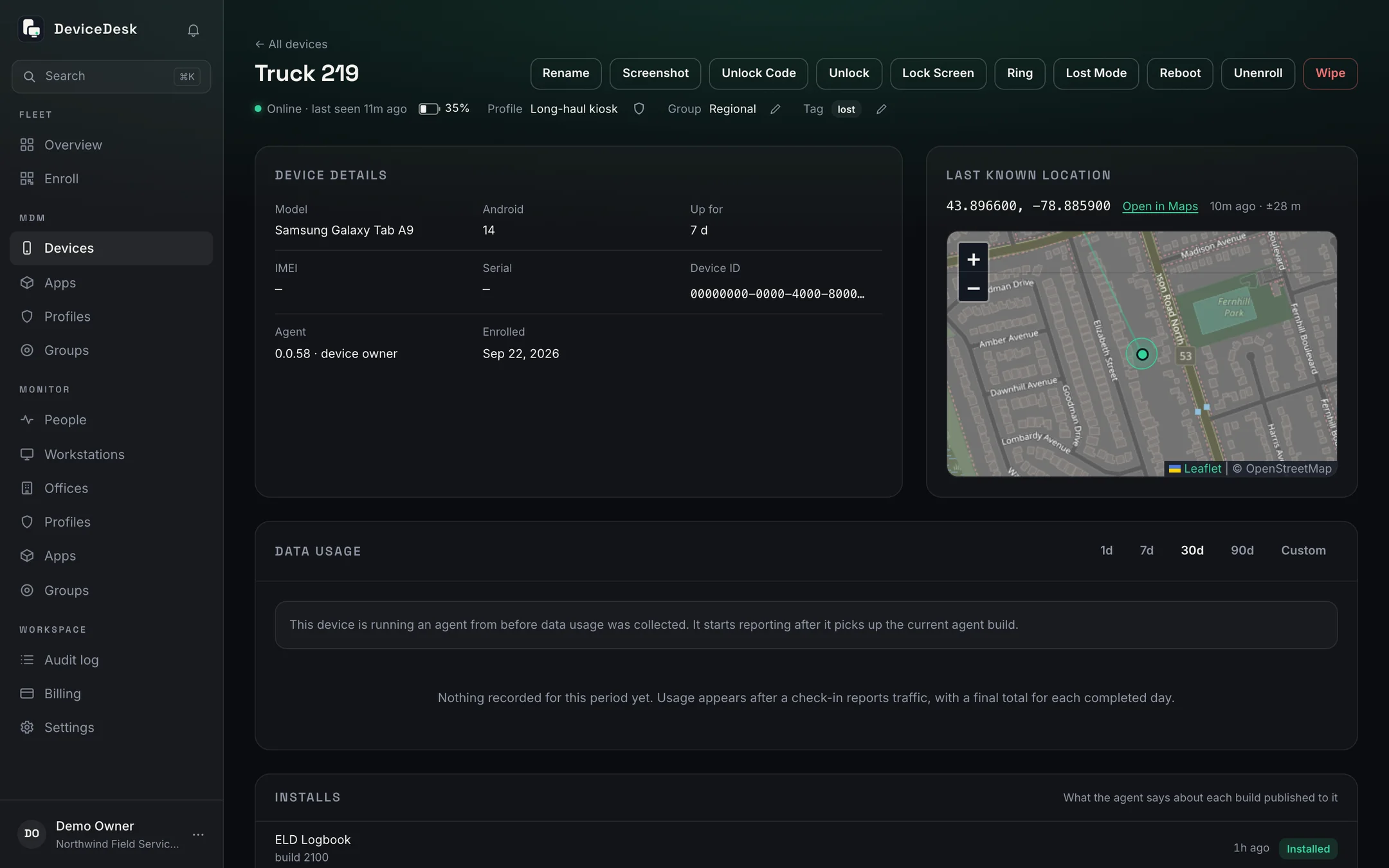Image resolution: width=1389 pixels, height=868 pixels.
Task: Click the Settings gear icon
Action: pyautogui.click(x=27, y=727)
